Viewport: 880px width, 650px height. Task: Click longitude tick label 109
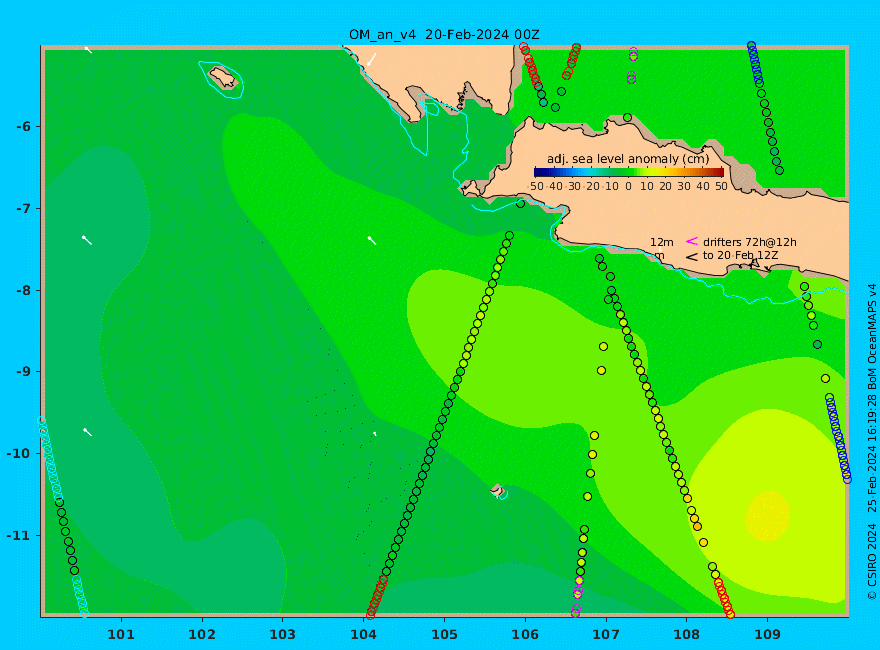click(x=767, y=635)
